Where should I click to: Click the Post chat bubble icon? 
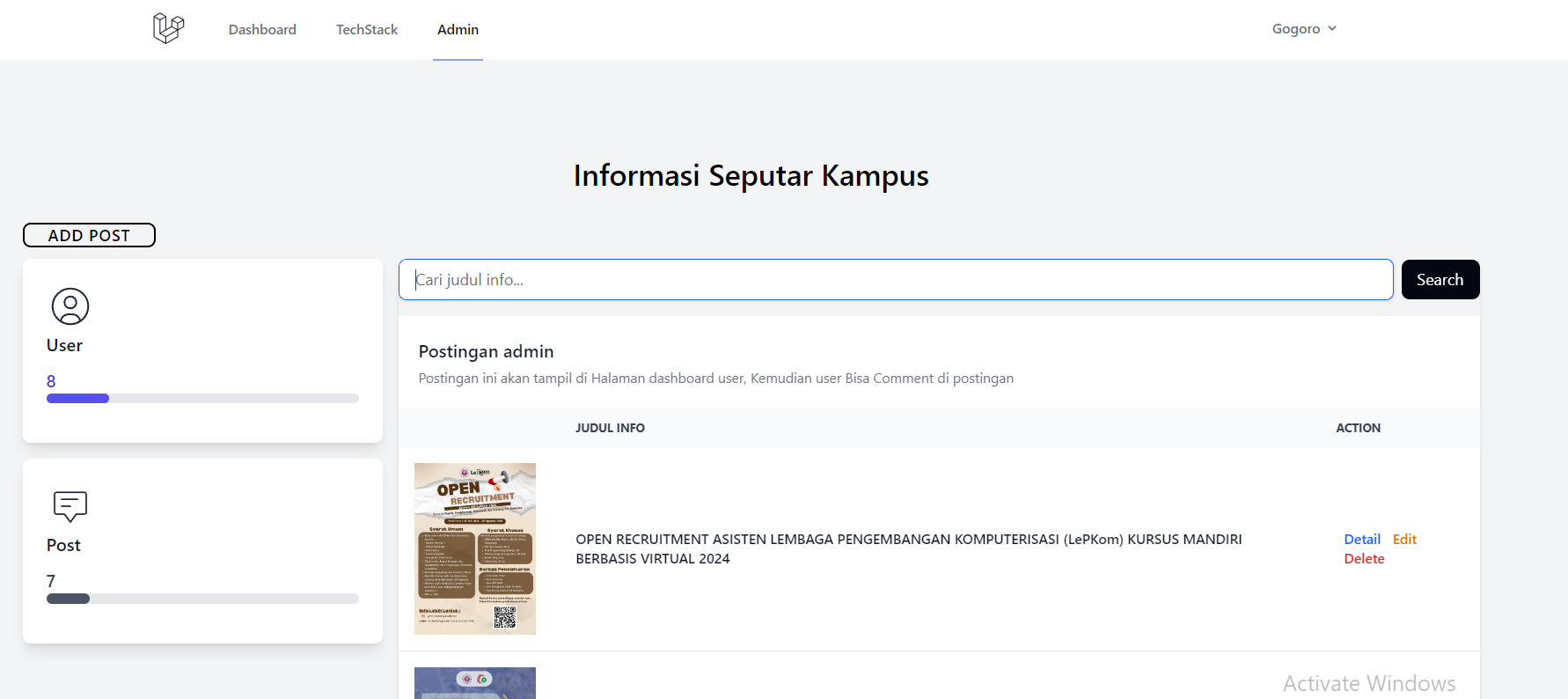coord(70,506)
